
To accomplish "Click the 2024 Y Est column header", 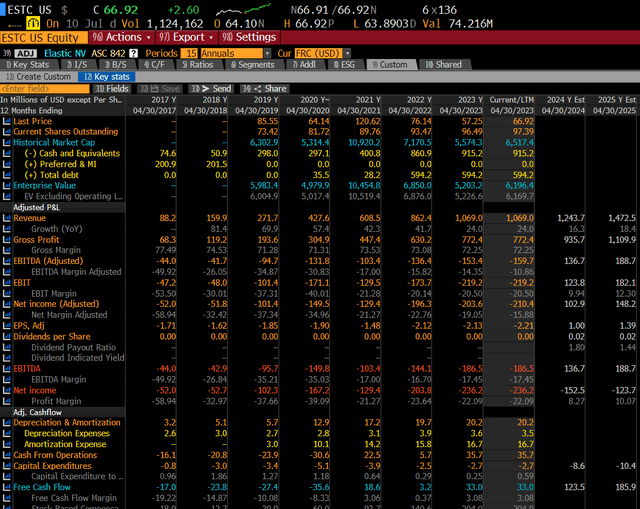I will 566,100.
